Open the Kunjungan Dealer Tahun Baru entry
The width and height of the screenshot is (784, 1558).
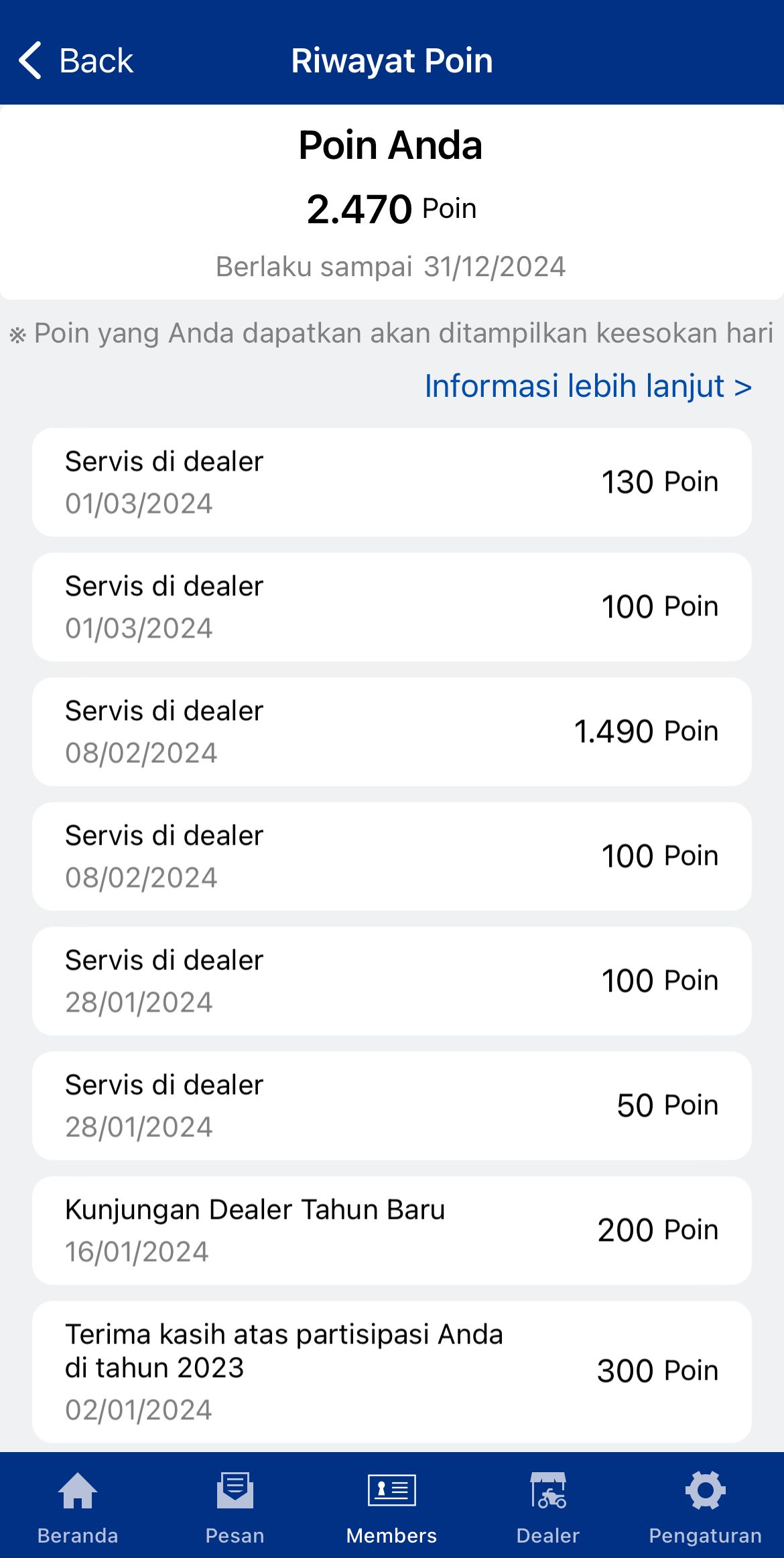click(x=391, y=1230)
